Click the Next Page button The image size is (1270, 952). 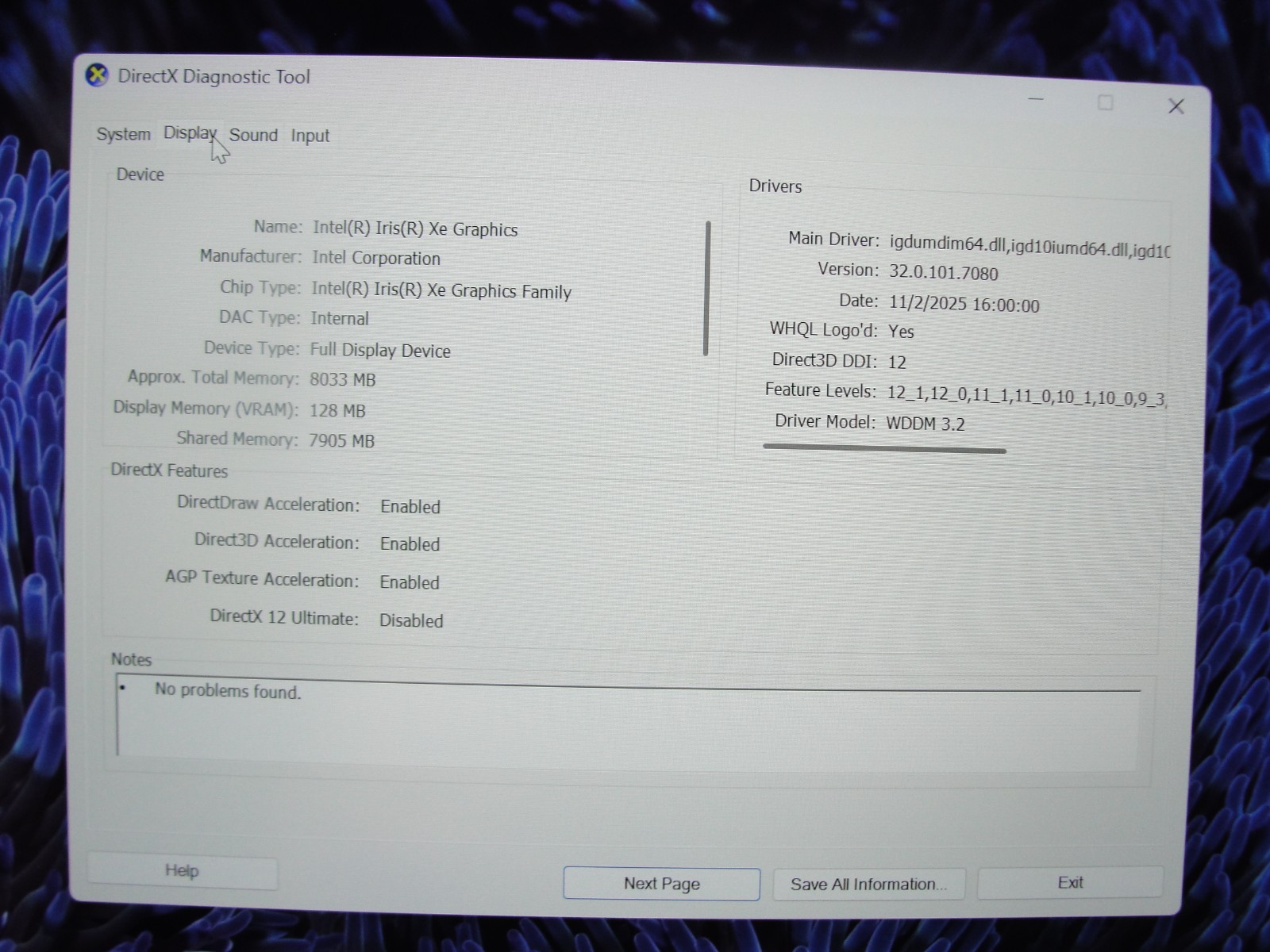(x=661, y=884)
